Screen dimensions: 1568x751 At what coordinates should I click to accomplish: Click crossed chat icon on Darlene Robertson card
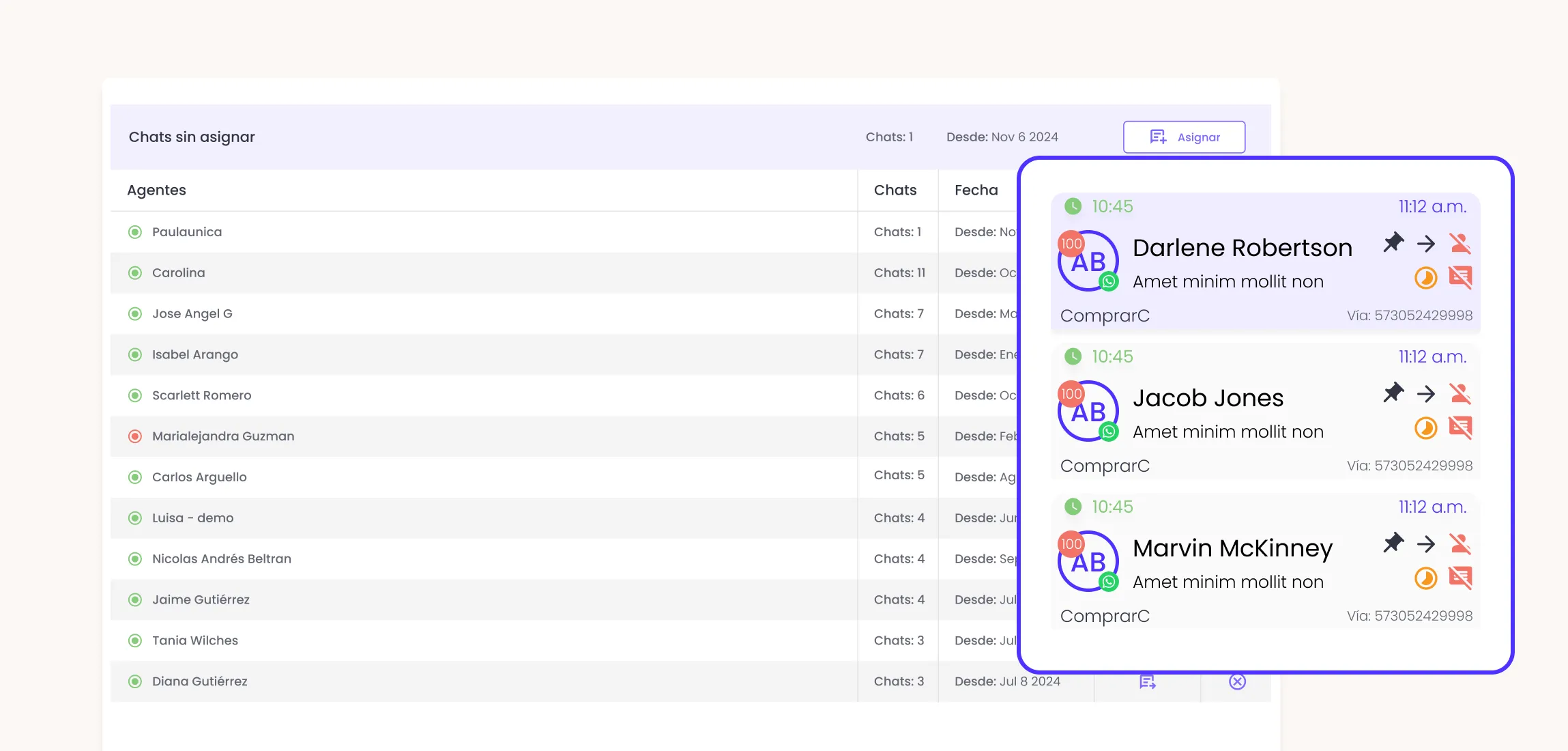pos(1460,277)
